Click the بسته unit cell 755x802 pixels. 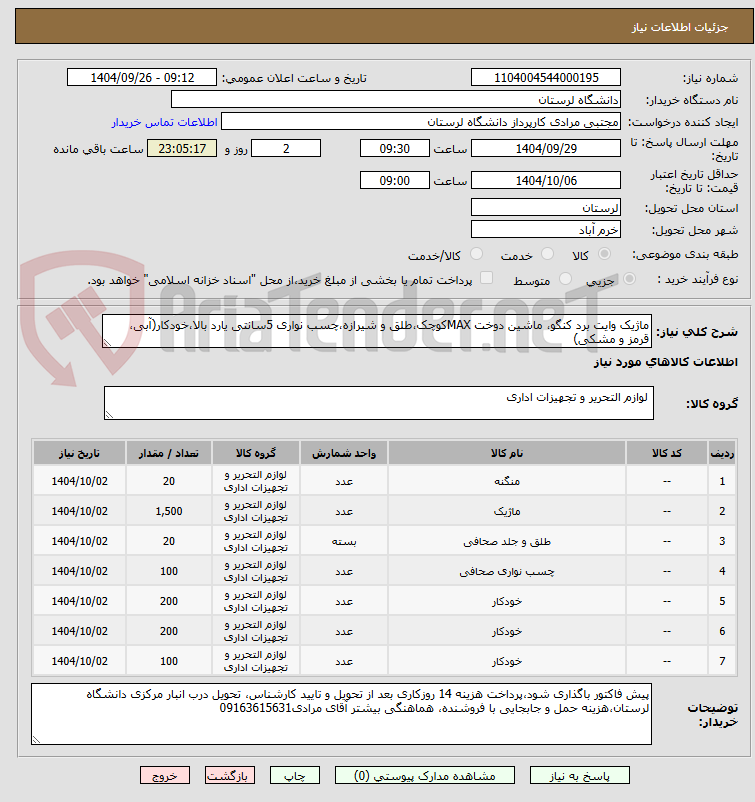[x=344, y=541]
